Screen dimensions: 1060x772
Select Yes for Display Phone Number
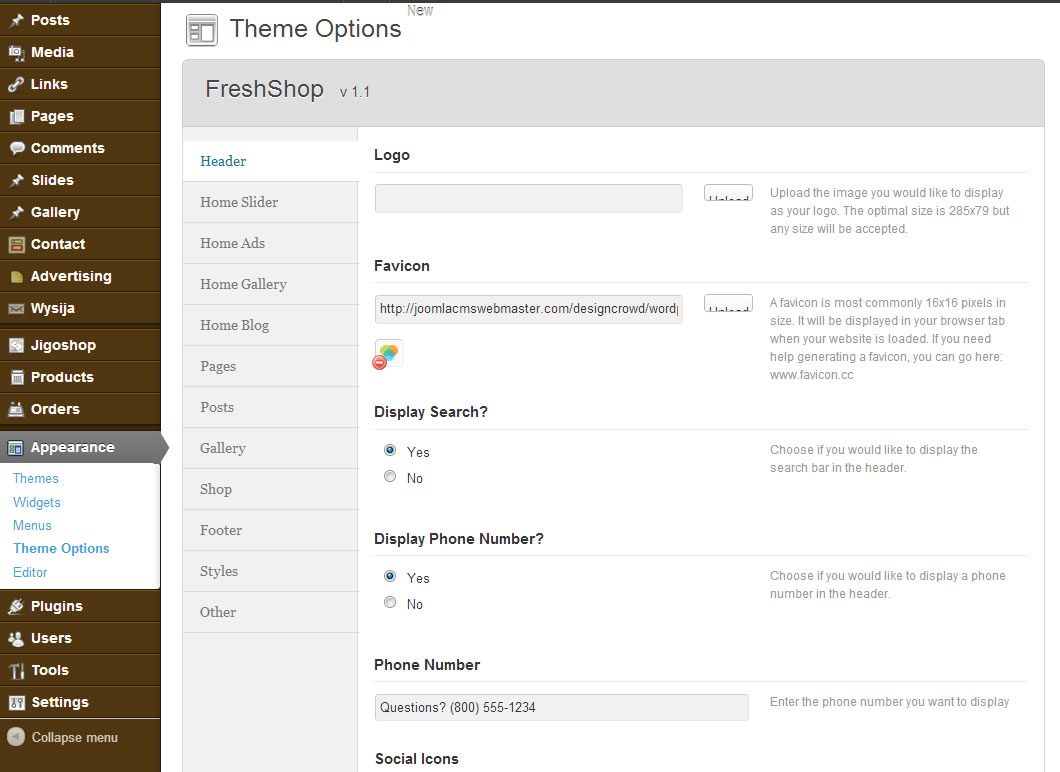[x=390, y=577]
